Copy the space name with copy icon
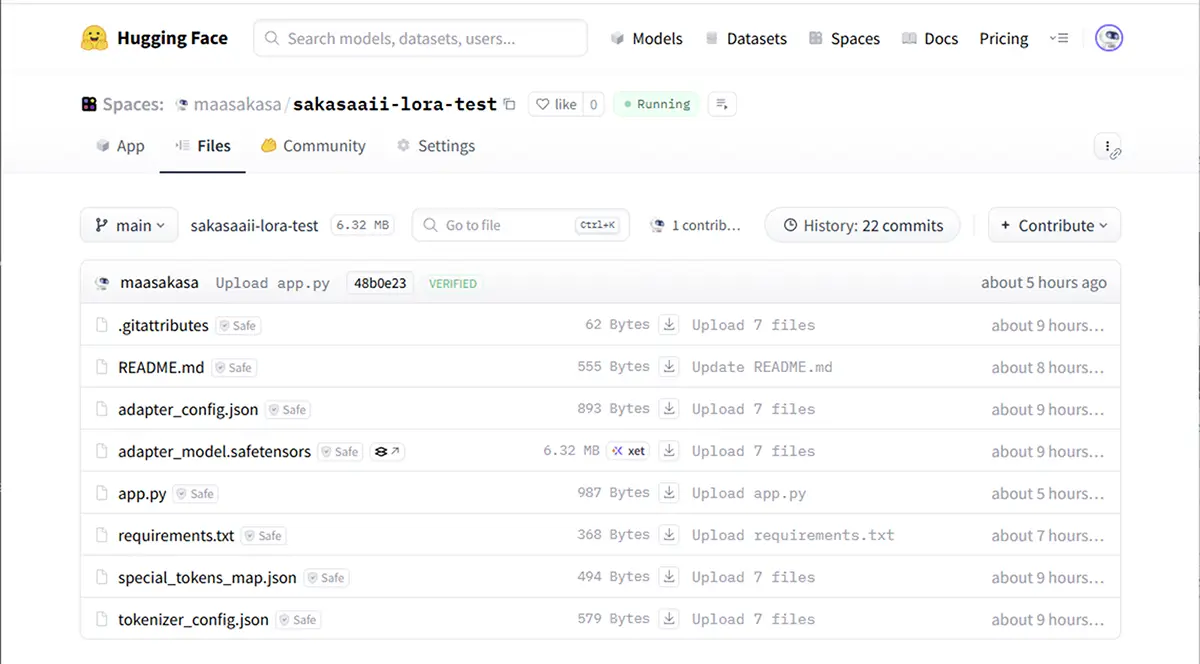 pyautogui.click(x=510, y=104)
